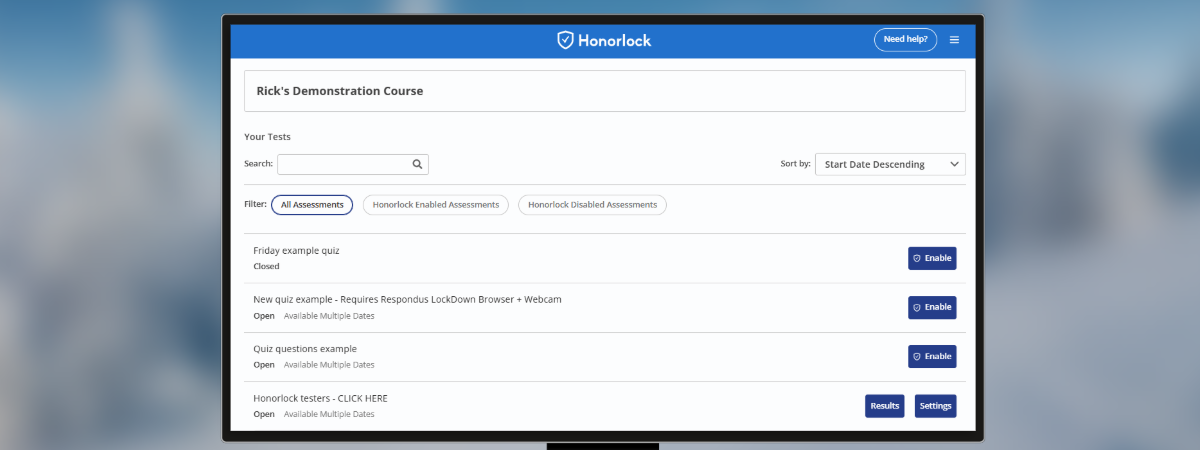This screenshot has height=450, width=1200.
Task: Enable Honorlock for Friday example quiz
Action: (932, 258)
